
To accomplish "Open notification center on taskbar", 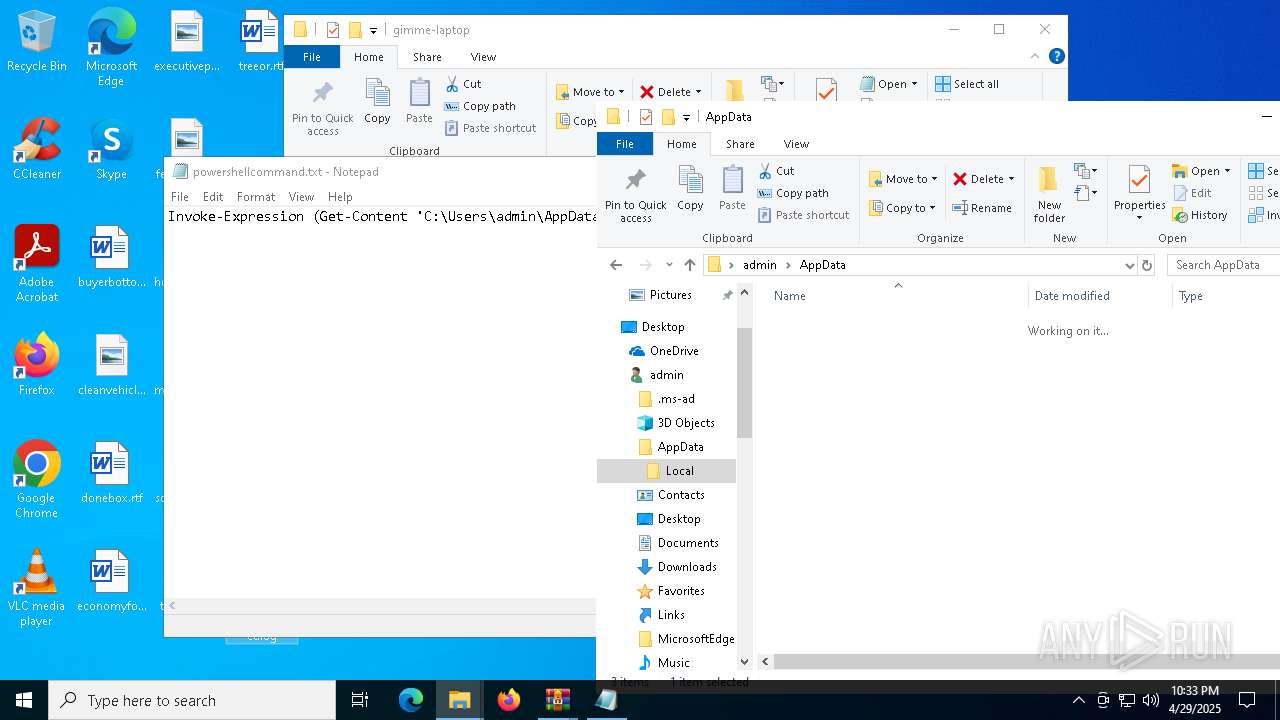I will (1247, 700).
